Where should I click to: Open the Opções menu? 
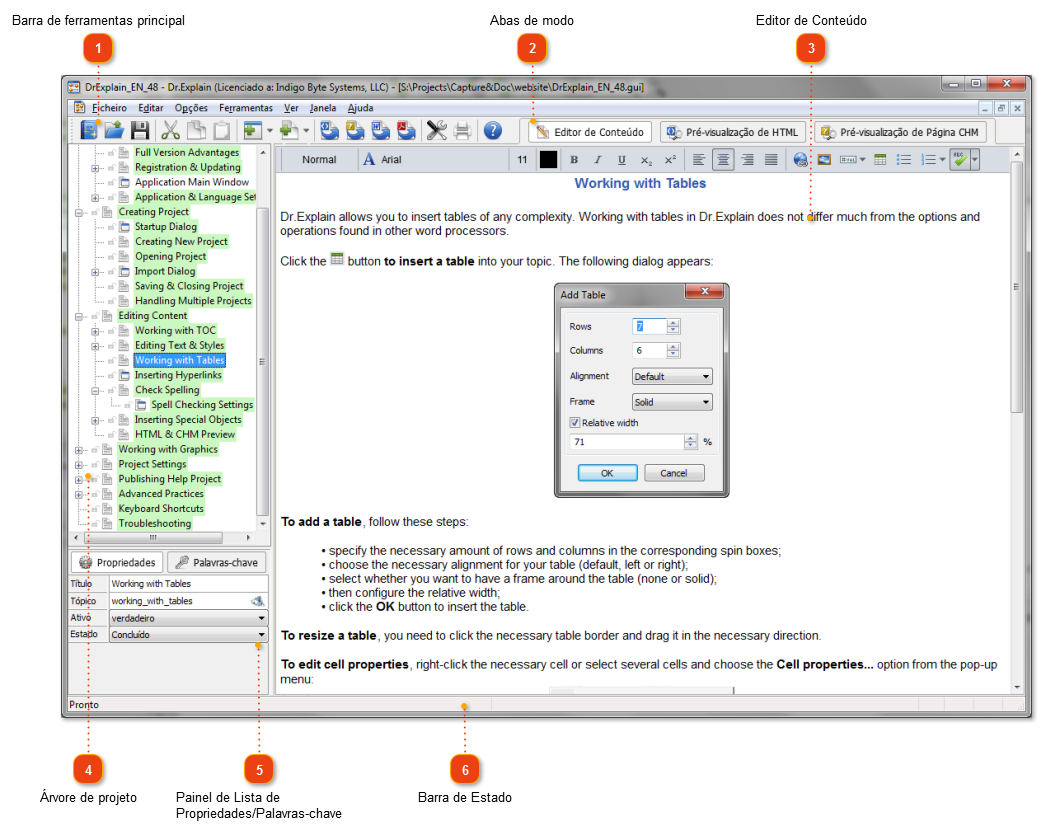[x=191, y=108]
